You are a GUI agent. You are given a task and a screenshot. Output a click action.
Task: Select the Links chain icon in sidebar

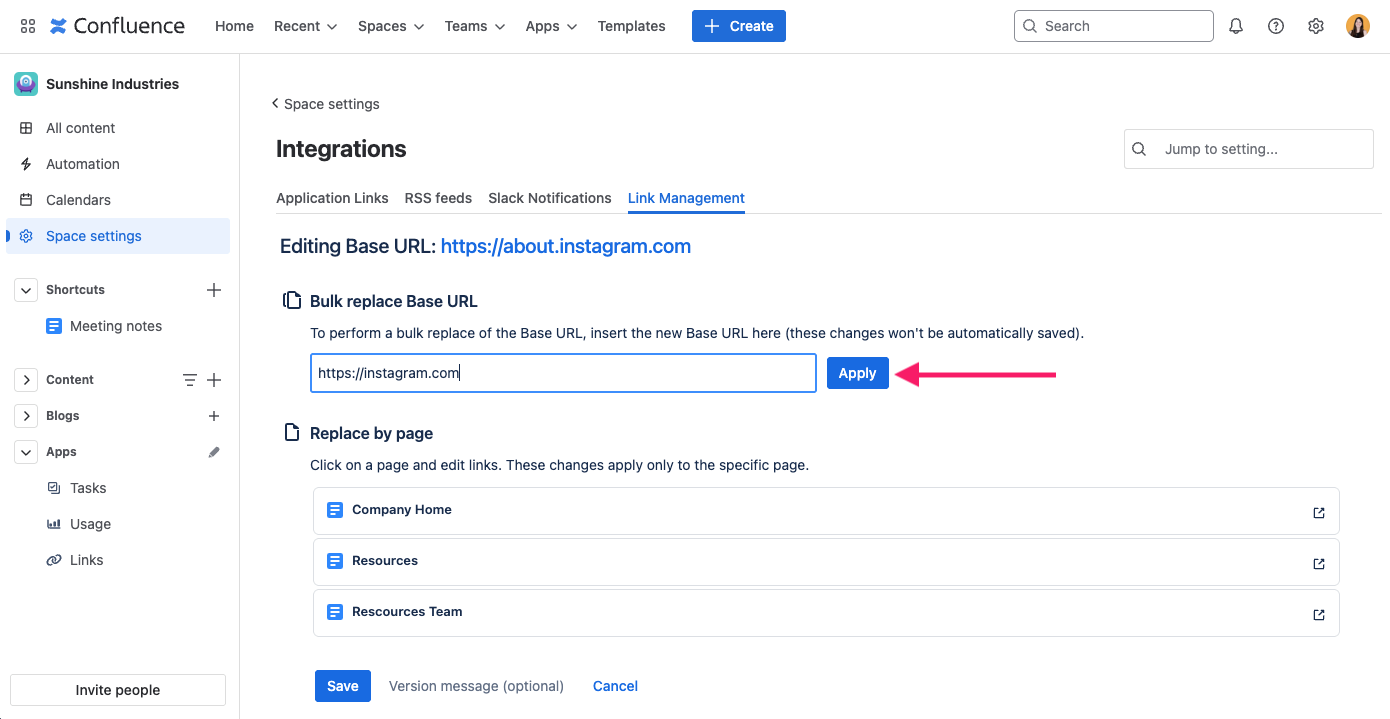(x=54, y=559)
